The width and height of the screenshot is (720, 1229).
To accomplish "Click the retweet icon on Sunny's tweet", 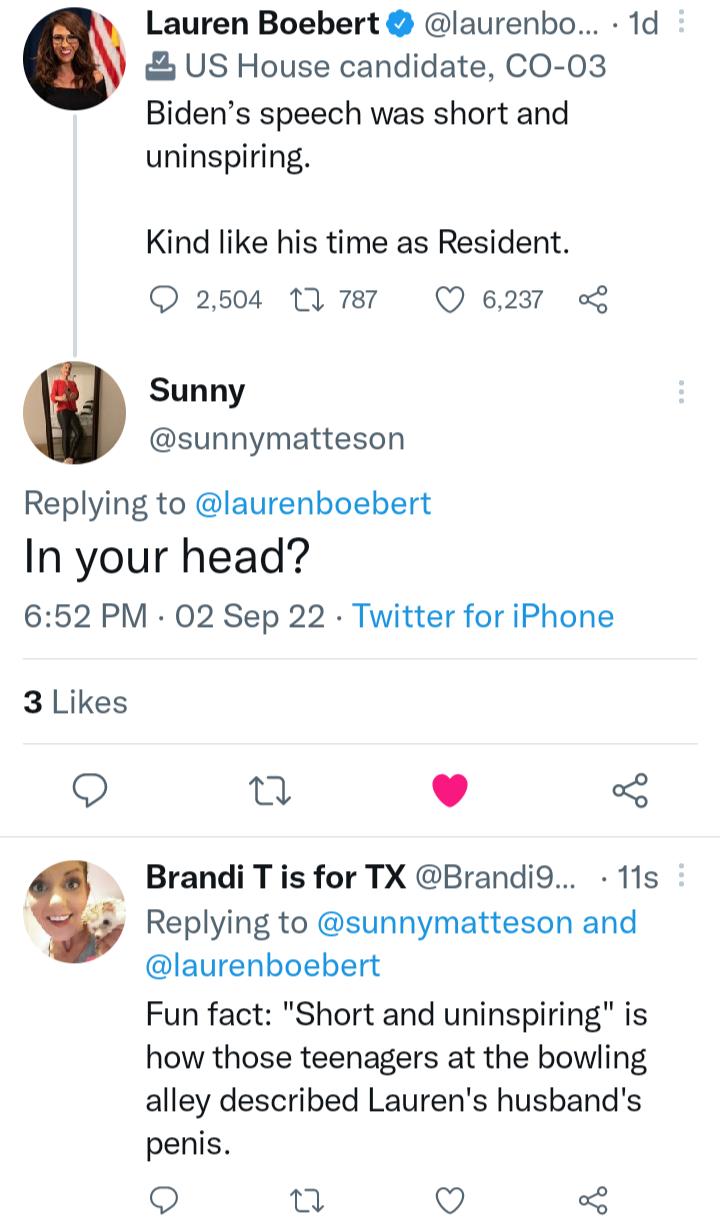I will click(270, 791).
